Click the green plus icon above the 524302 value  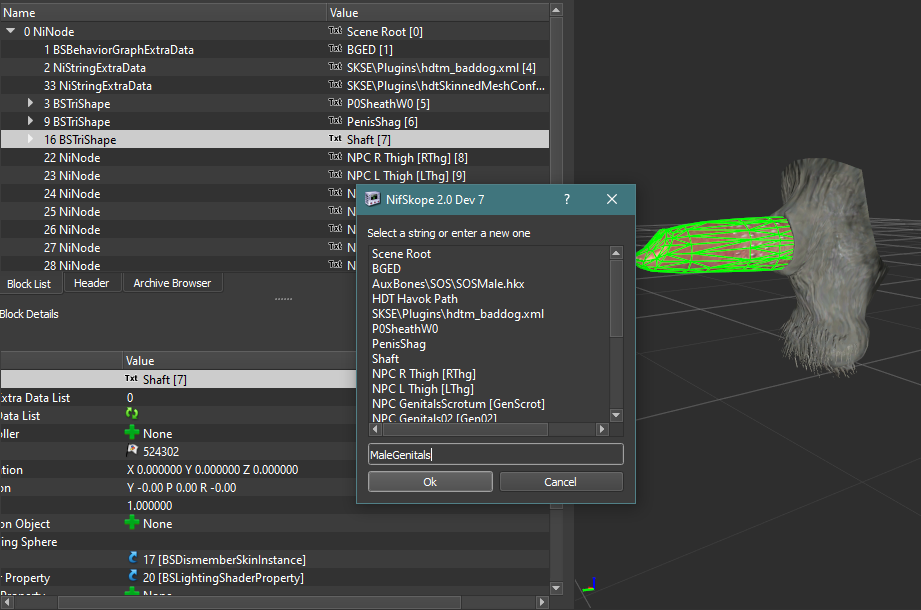click(132, 433)
